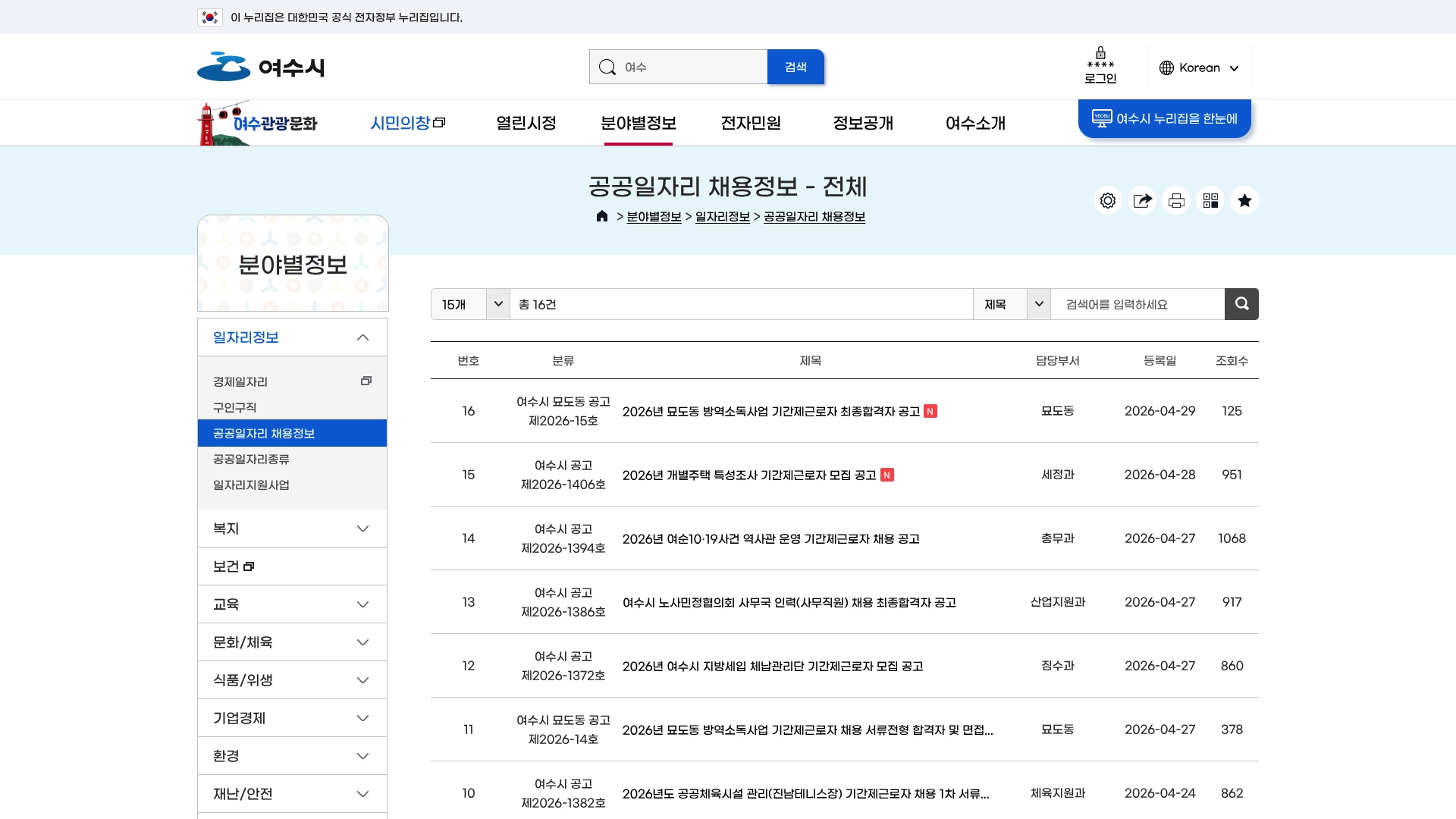Screen dimensions: 1456x819
Task: Open the Korean language dropdown
Action: tap(1199, 67)
